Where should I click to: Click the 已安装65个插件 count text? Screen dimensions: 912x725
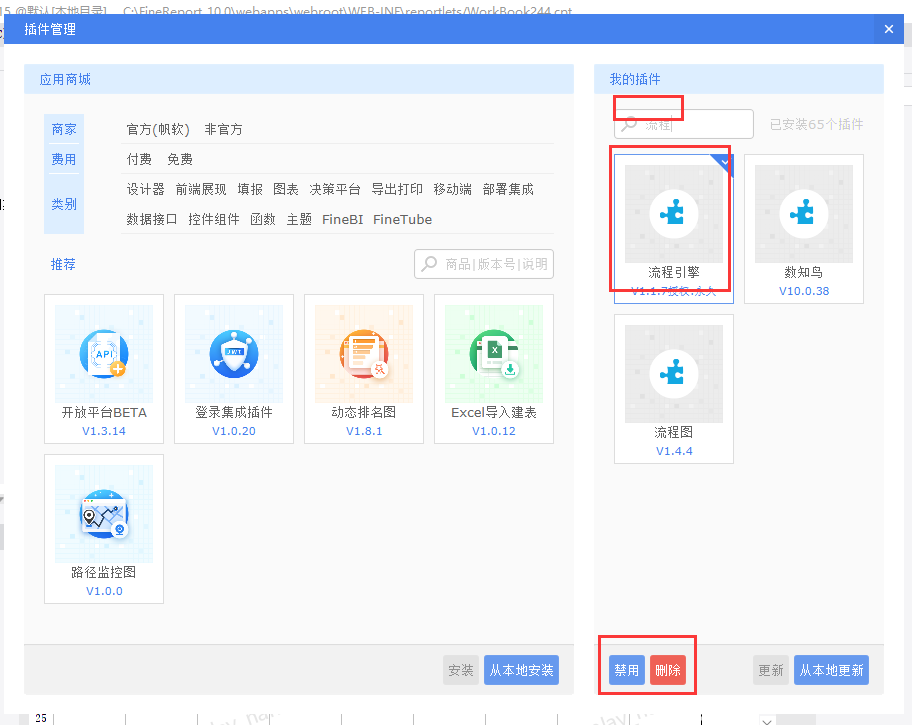(817, 125)
